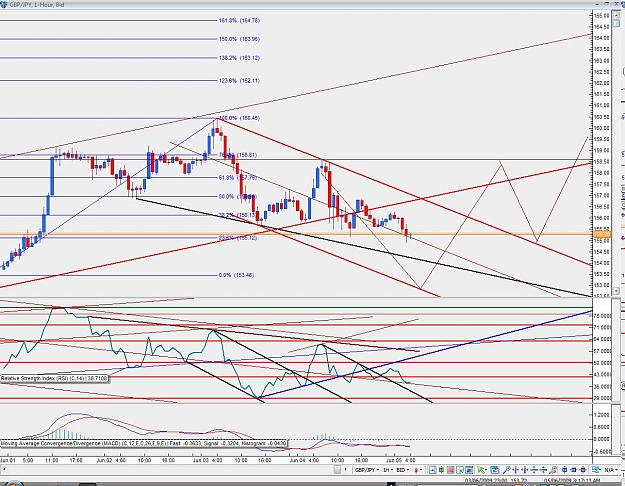This screenshot has width=625, height=486.
Task: Open the GBP/JPY instrument dropdown in toolbar
Action: (368, 470)
